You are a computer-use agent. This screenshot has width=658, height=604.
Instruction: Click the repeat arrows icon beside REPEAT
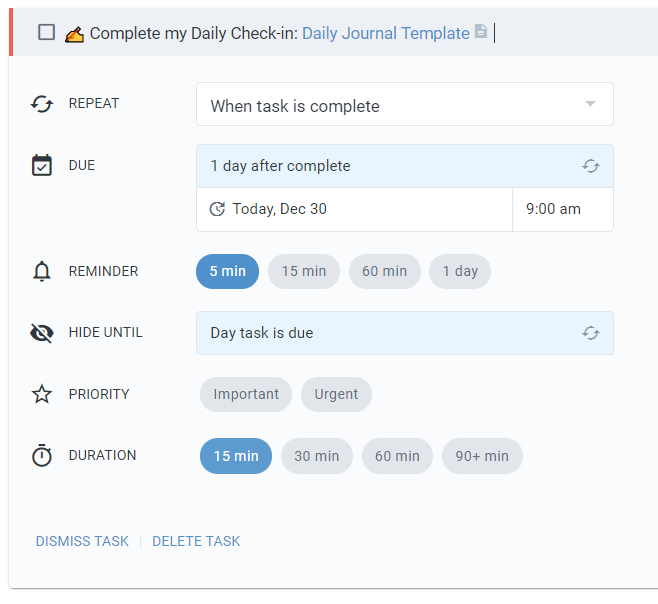[x=41, y=104]
